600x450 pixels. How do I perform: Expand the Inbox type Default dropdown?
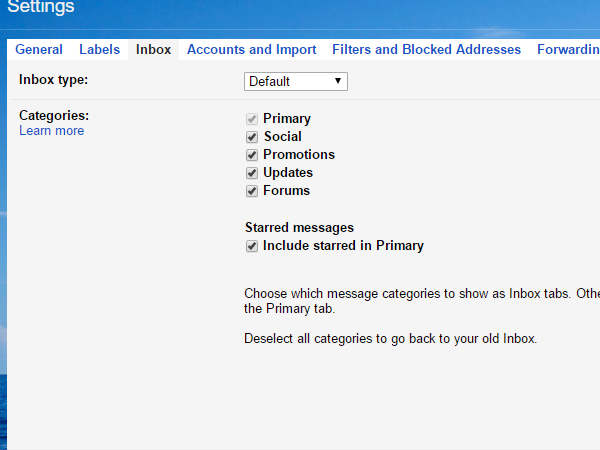pos(295,81)
